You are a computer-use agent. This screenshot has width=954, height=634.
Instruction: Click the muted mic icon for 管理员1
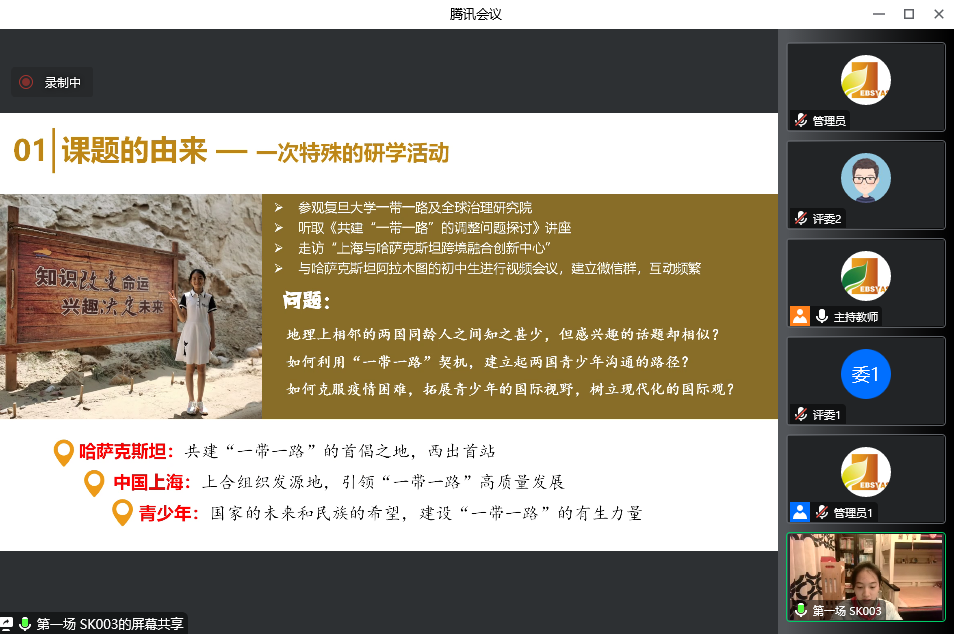[x=821, y=512]
